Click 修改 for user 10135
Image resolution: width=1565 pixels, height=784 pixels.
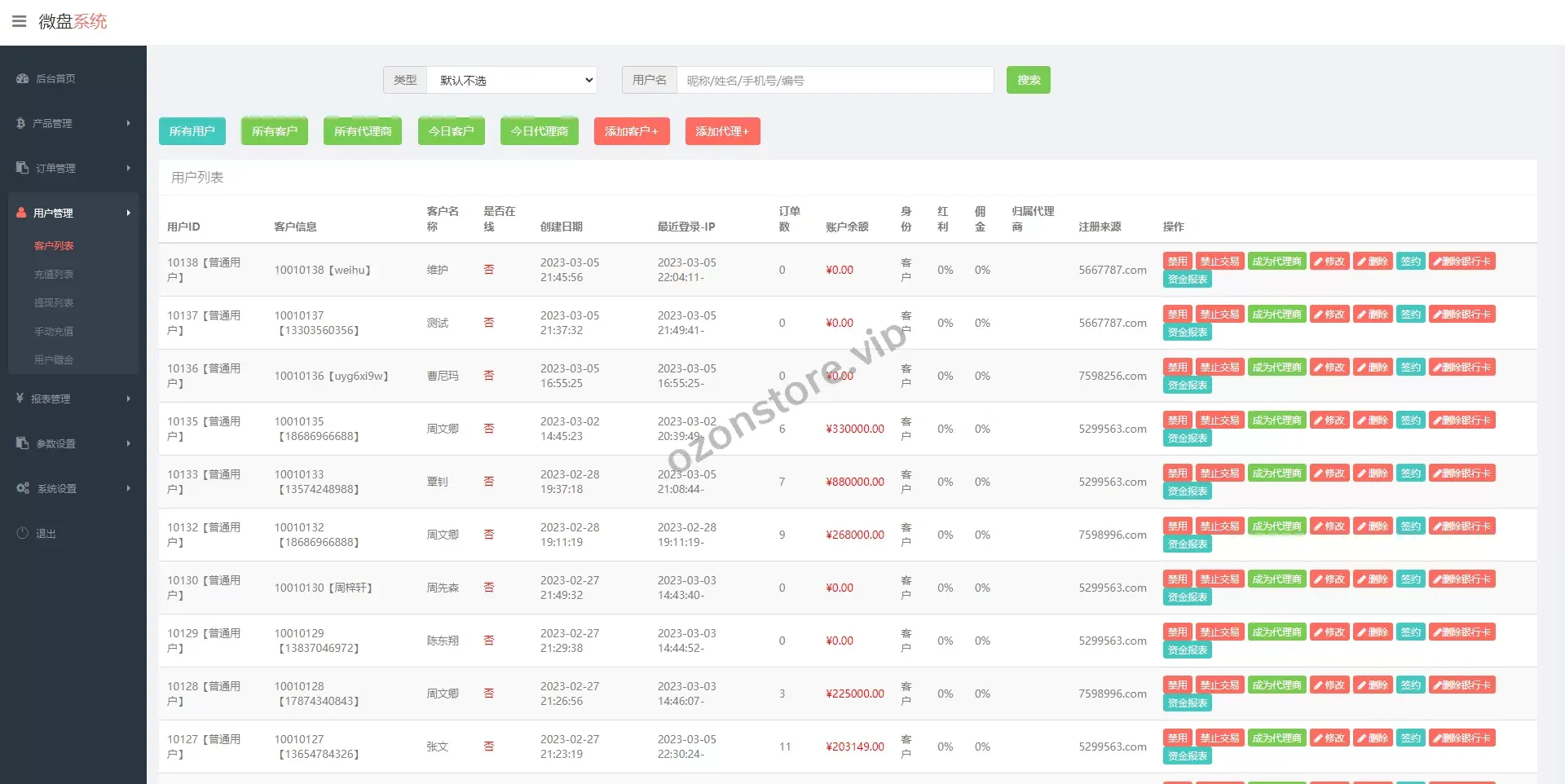[1329, 421]
